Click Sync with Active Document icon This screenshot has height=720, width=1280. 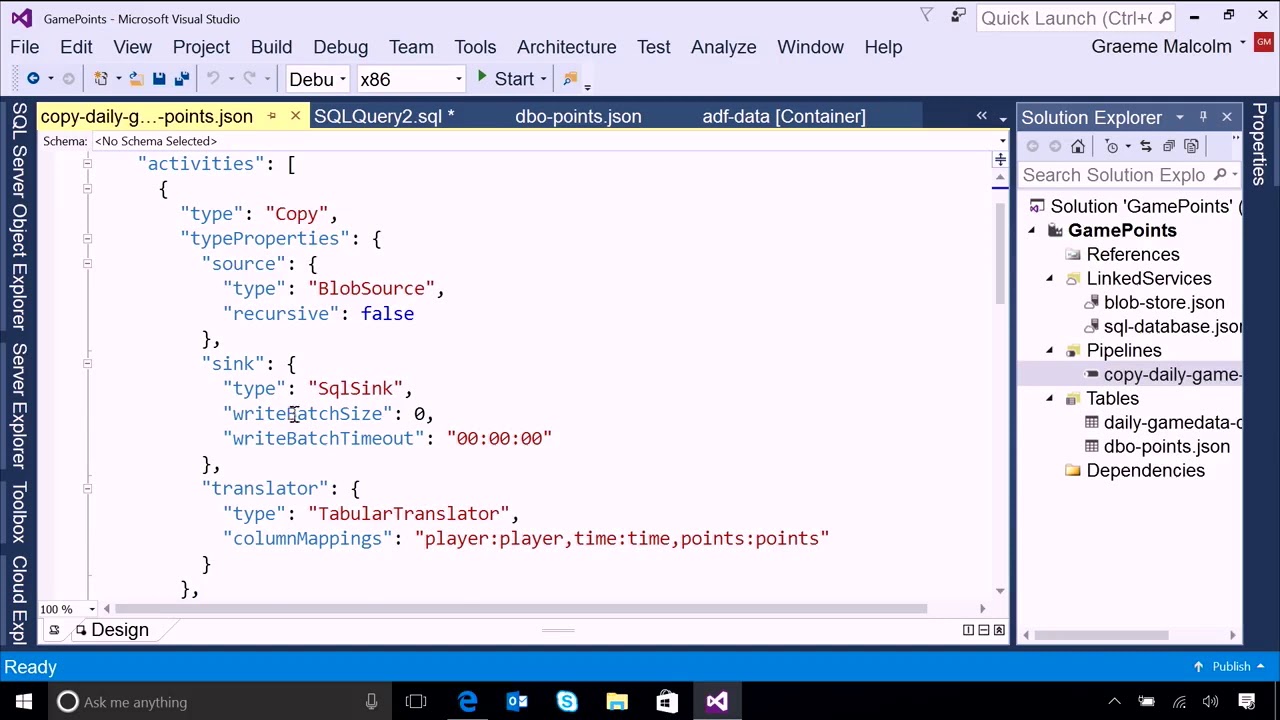point(1146,147)
